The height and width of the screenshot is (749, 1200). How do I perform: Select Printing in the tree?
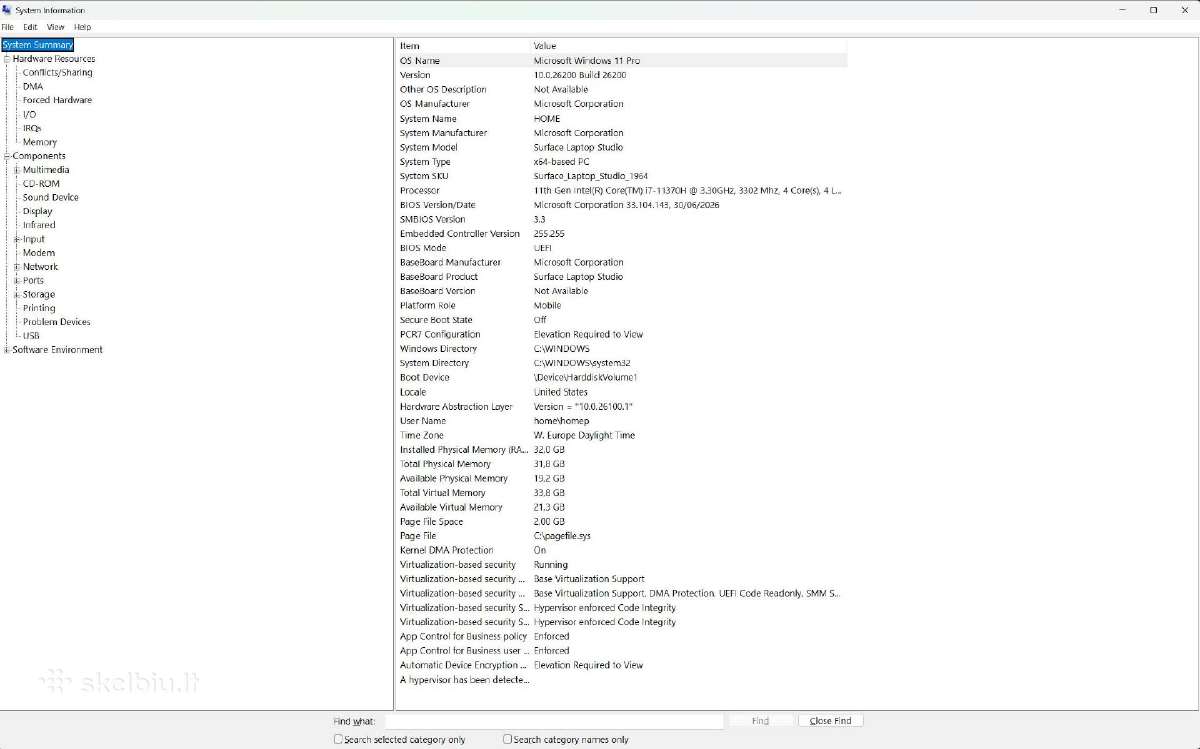39,308
